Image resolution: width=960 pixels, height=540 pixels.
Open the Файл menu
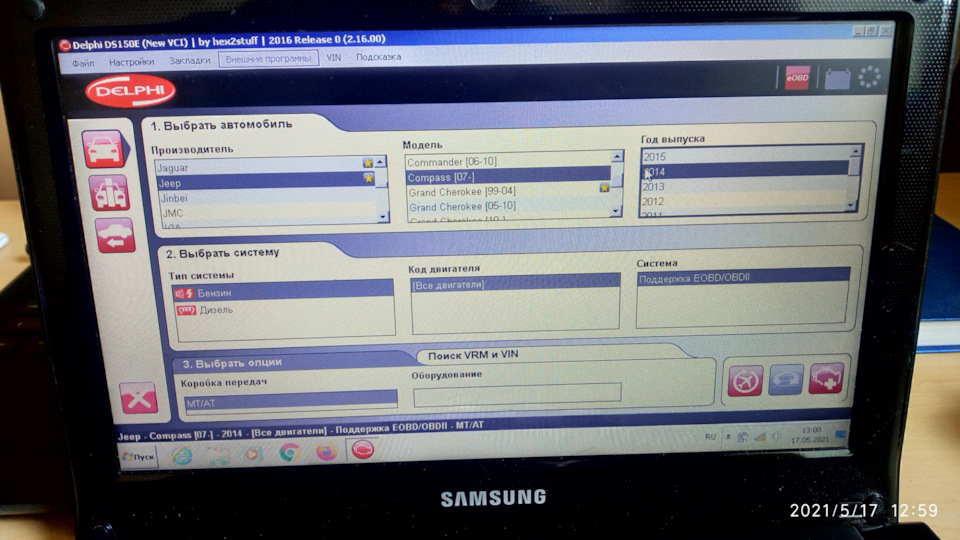point(83,63)
